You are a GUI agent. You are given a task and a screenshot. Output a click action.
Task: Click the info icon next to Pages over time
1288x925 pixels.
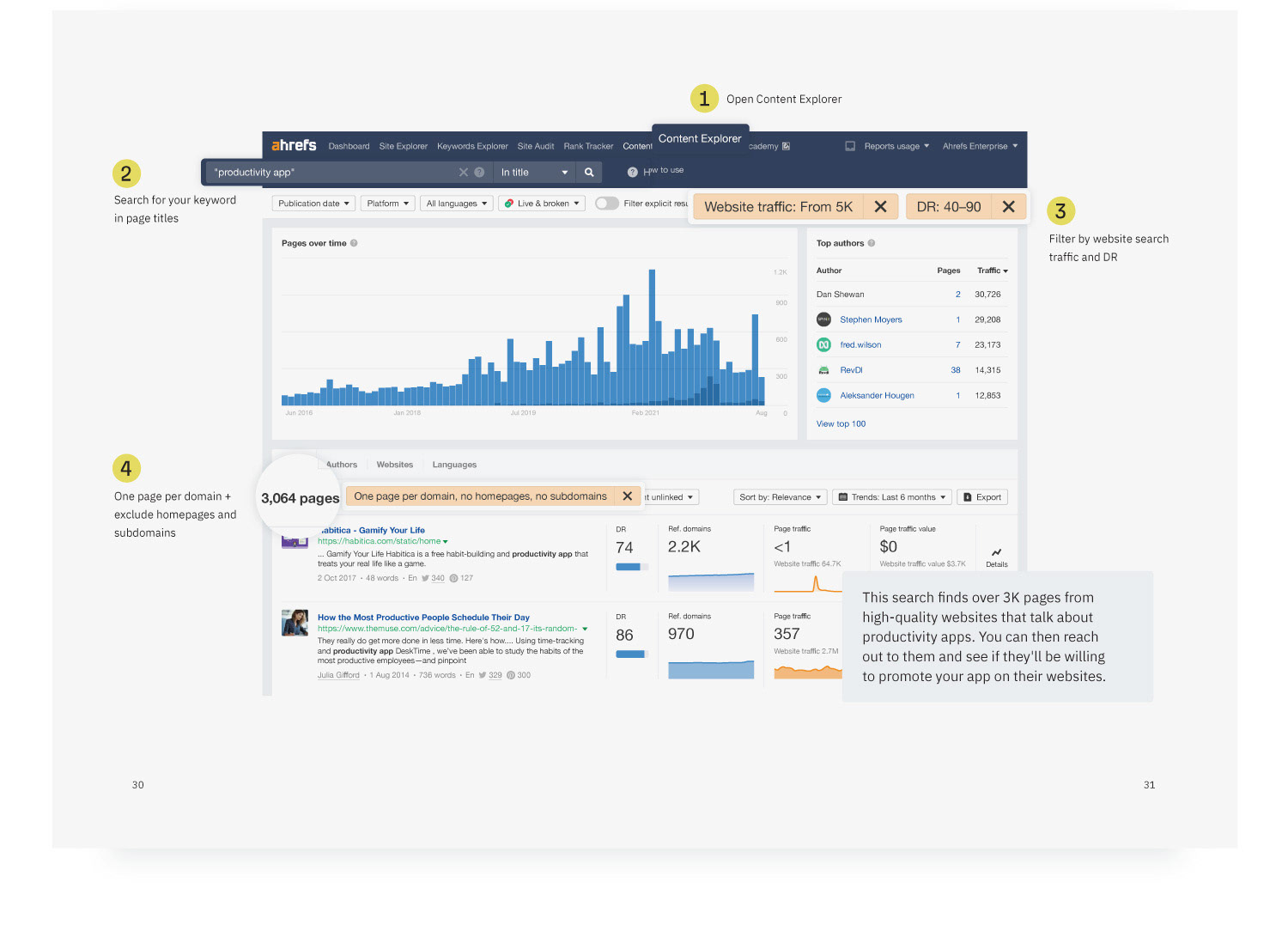[x=354, y=243]
